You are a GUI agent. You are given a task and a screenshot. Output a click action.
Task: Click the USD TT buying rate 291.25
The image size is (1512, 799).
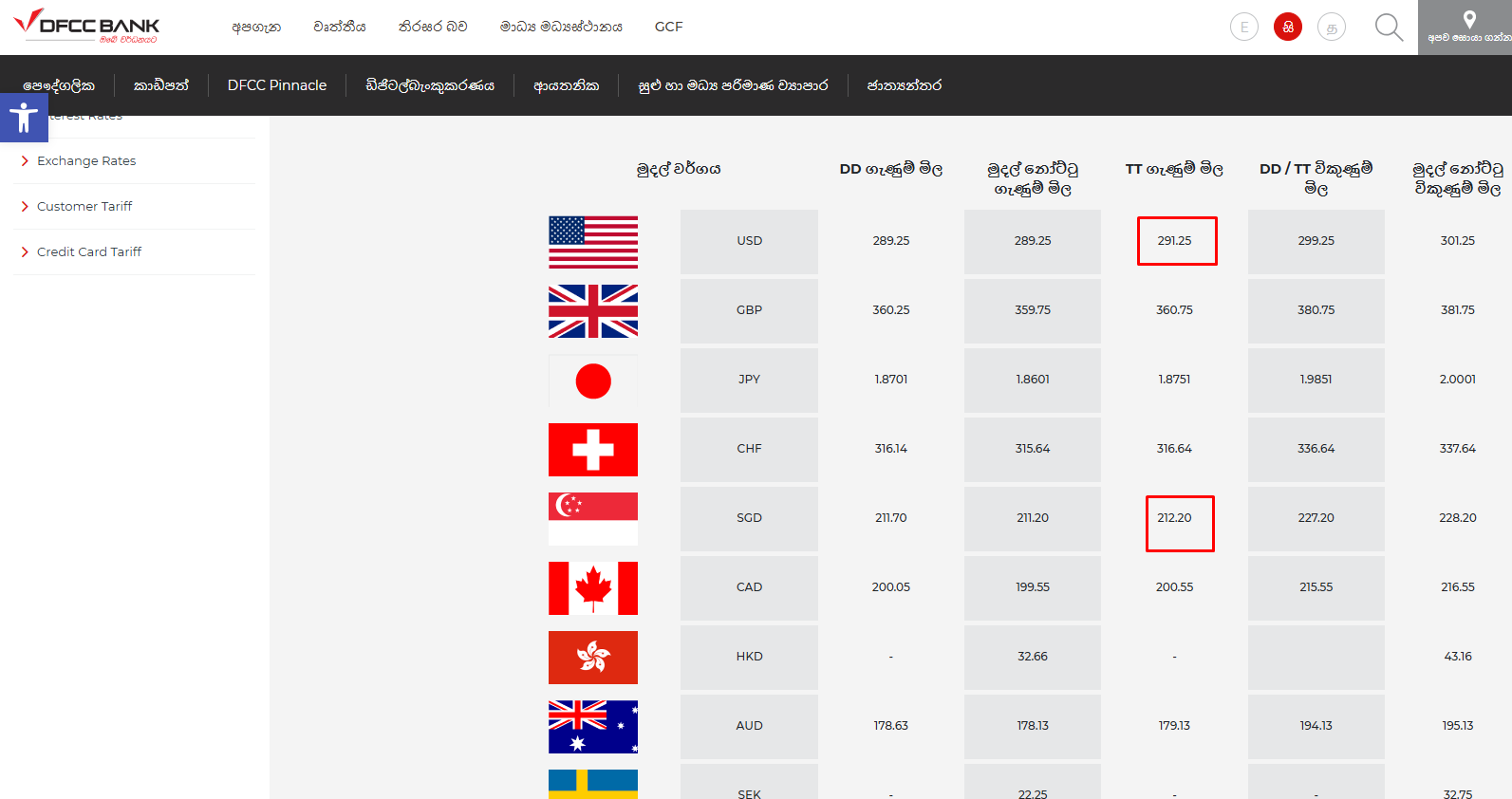1174,241
